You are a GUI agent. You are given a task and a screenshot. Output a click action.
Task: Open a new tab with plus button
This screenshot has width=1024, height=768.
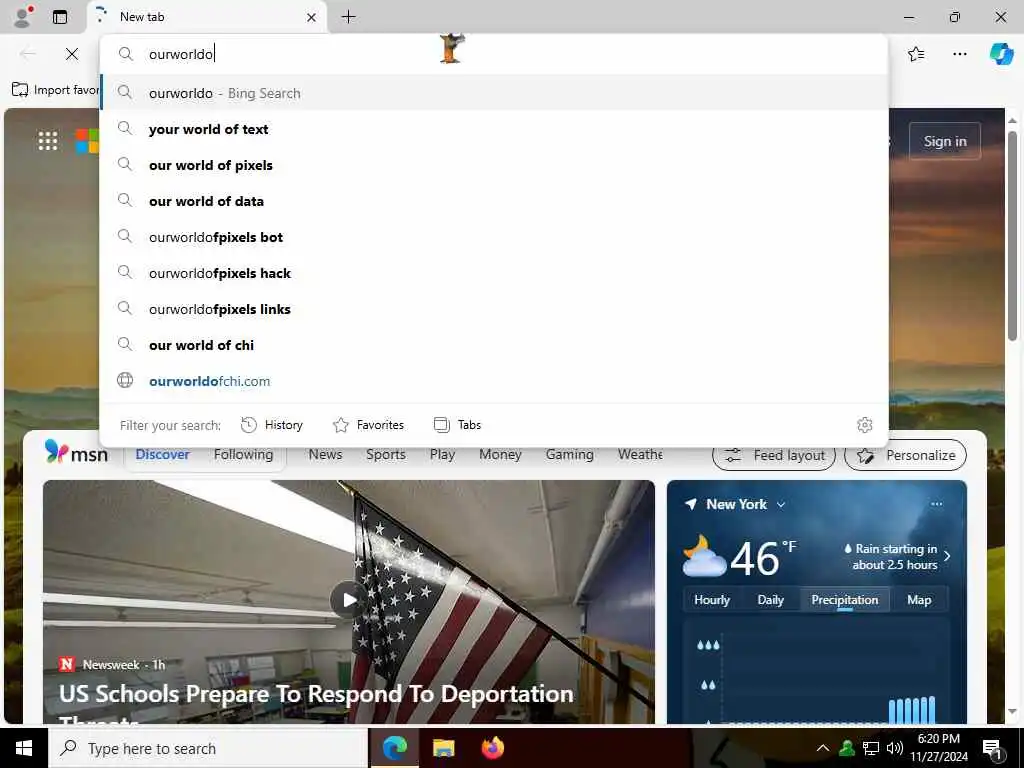coord(349,17)
